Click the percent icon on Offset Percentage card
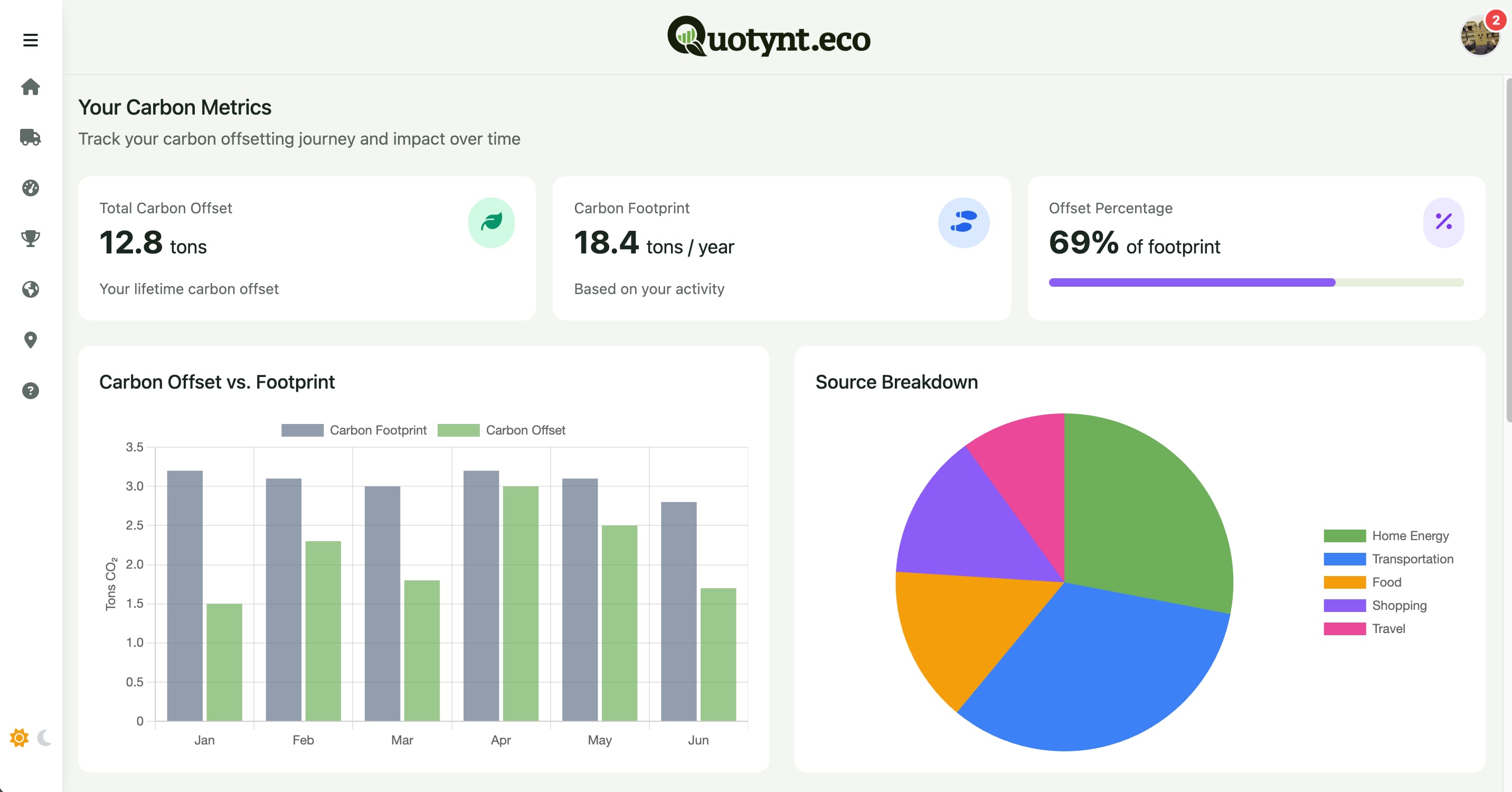Viewport: 1512px width, 792px height. pos(1443,222)
